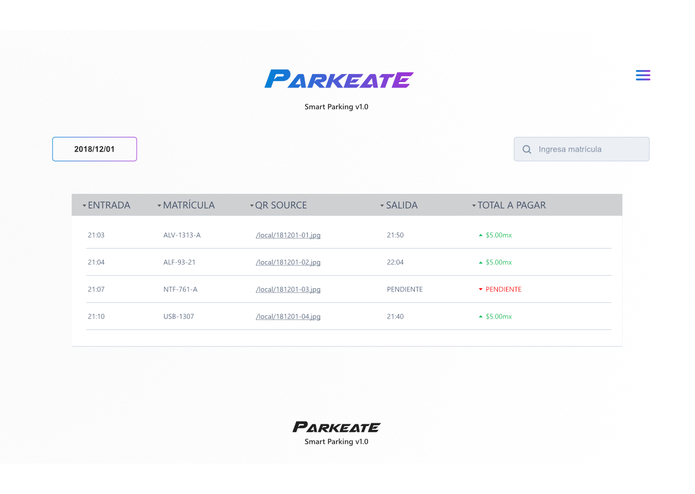This screenshot has width=695, height=494.
Task: Click the search magnifier icon
Action: (x=527, y=149)
